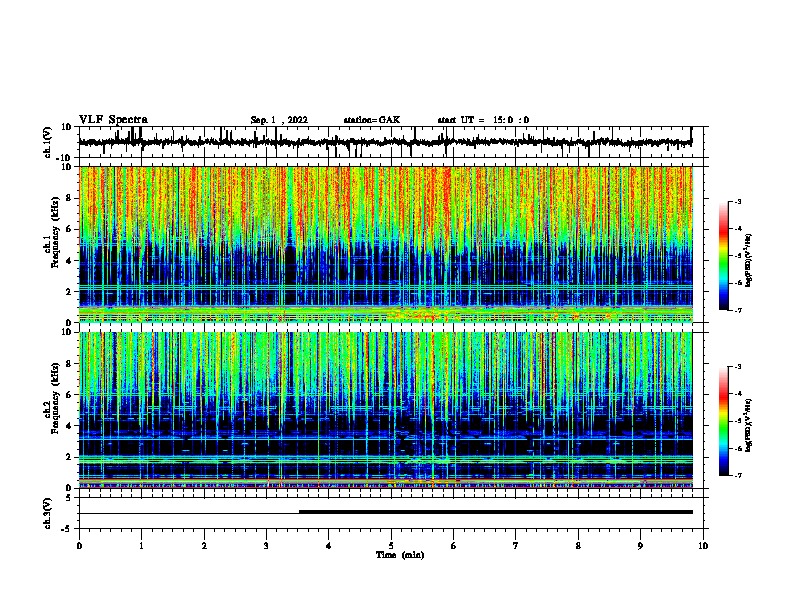Click the '4' tick on the Time axis
The width and height of the screenshot is (792, 612).
click(329, 545)
